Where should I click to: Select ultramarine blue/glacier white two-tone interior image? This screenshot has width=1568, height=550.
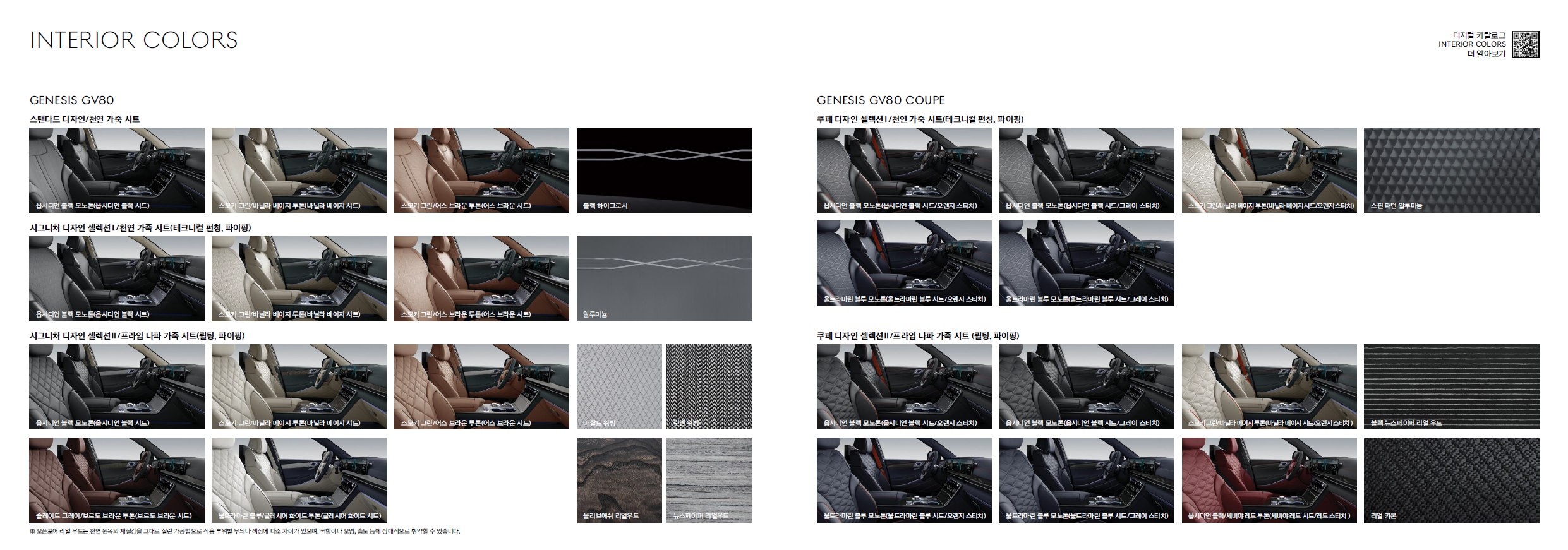[x=299, y=480]
